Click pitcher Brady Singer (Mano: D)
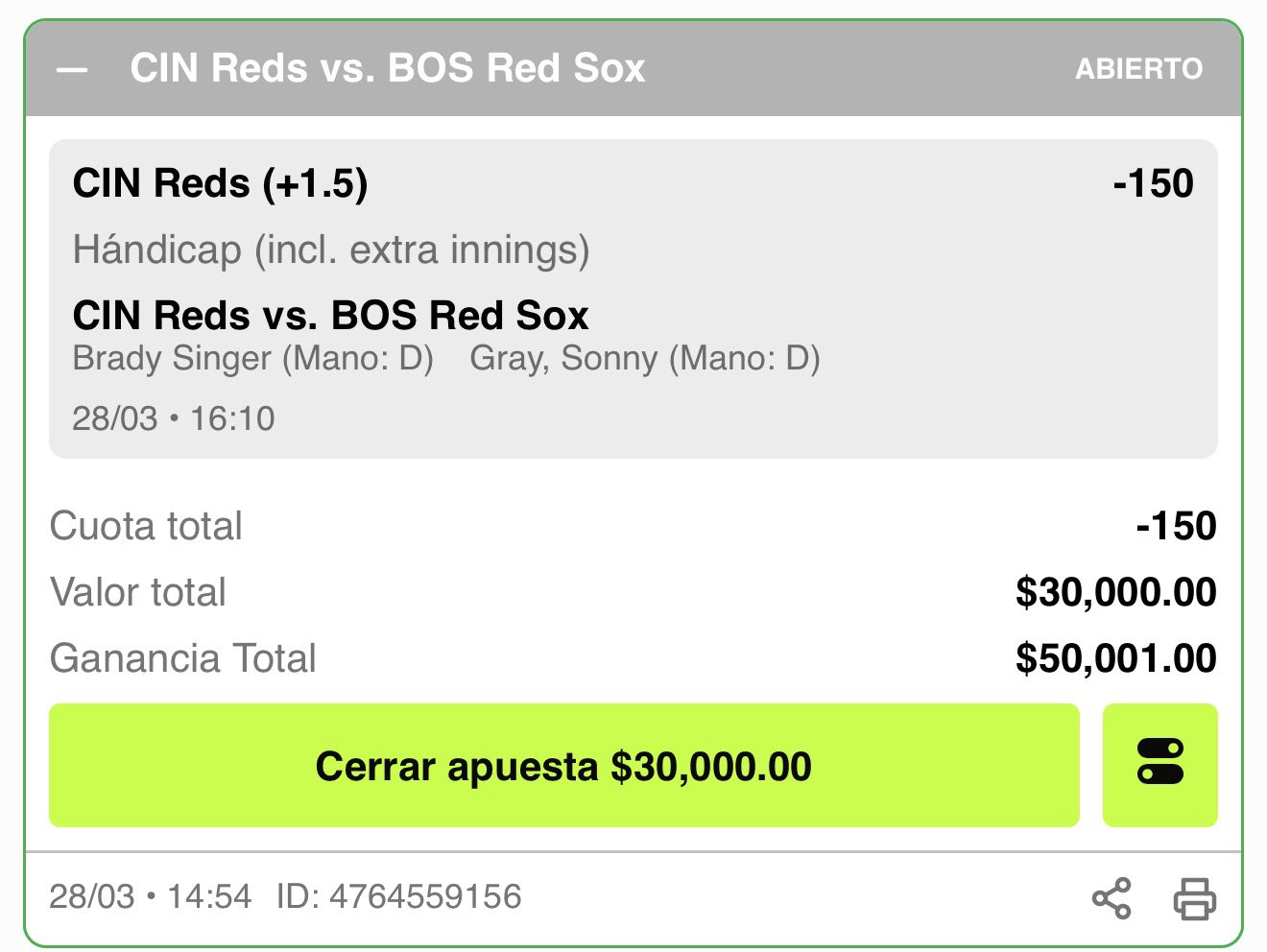Screen dimensions: 1267x952 (252, 359)
